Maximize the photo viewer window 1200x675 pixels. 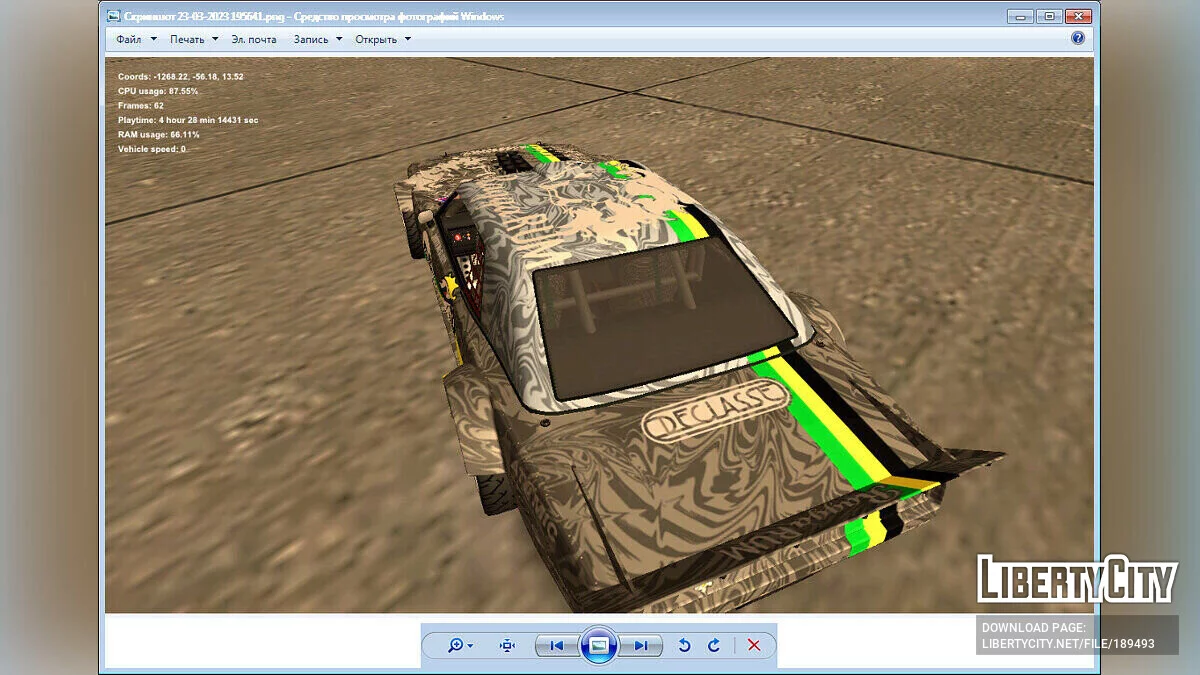[x=1048, y=16]
